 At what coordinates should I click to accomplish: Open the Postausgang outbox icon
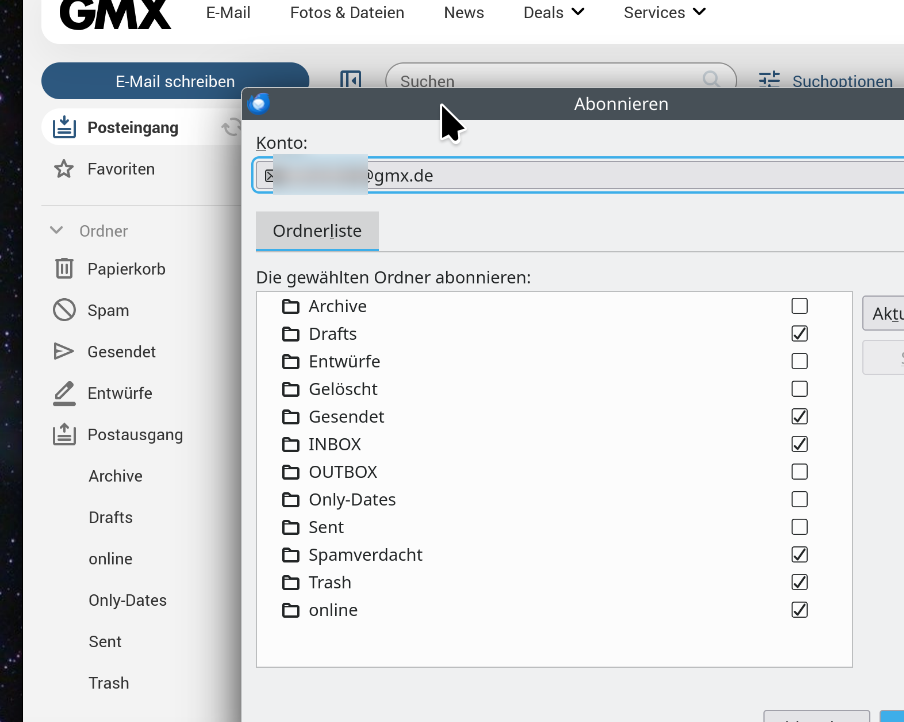[x=64, y=434]
